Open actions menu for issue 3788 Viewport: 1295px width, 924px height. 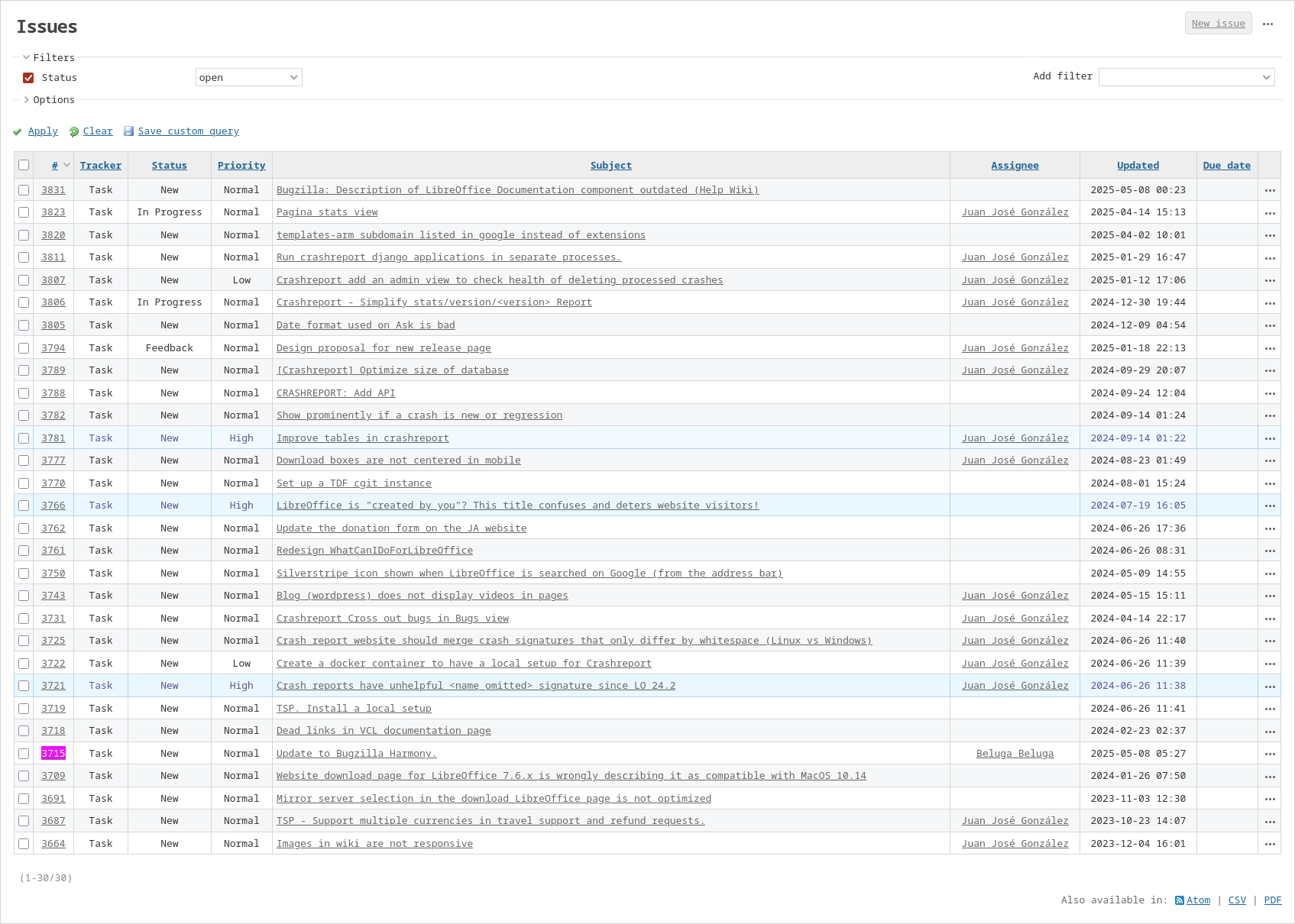click(1270, 393)
